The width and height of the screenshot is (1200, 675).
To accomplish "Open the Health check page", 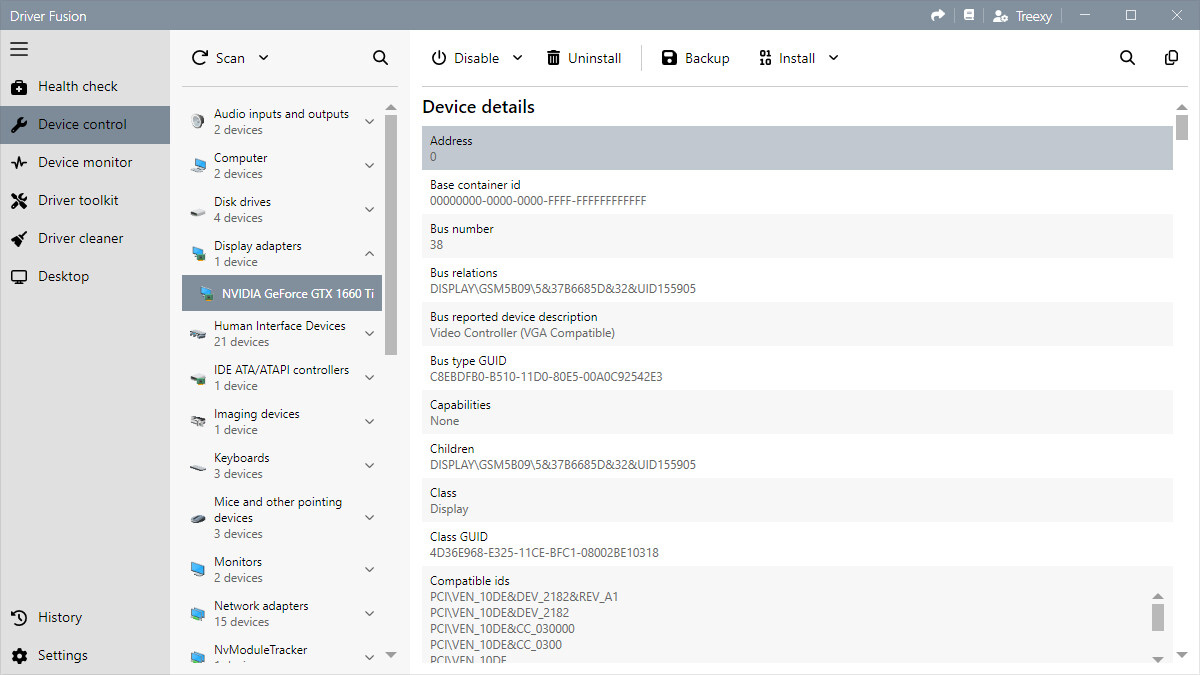I will click(x=77, y=87).
